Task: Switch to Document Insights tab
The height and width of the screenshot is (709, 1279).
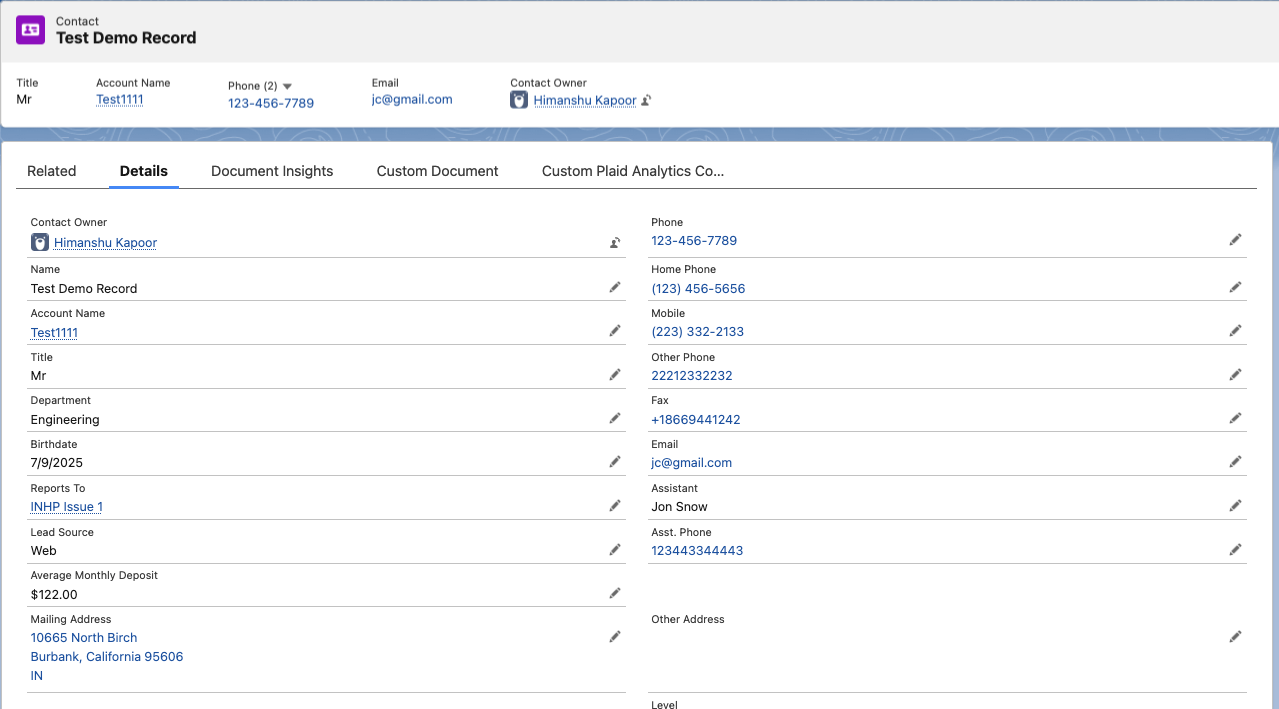Action: 272,171
